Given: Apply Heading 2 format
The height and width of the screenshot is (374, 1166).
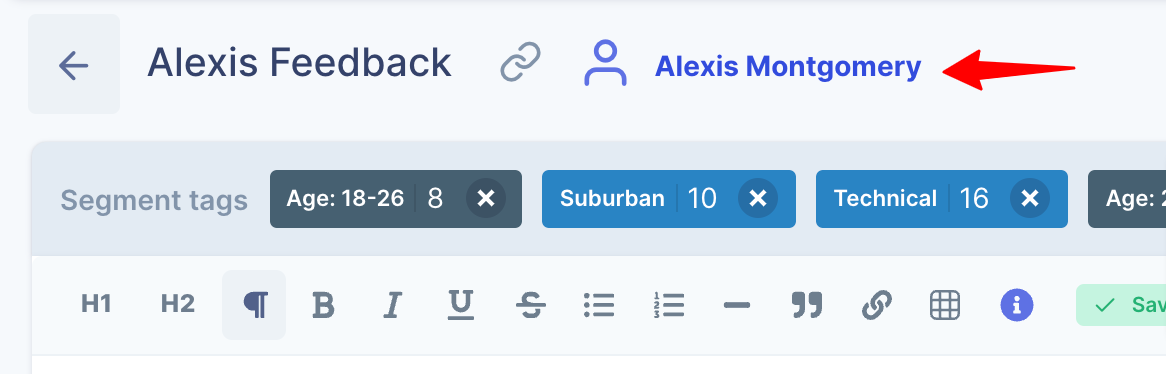Looking at the screenshot, I should pos(178,304).
